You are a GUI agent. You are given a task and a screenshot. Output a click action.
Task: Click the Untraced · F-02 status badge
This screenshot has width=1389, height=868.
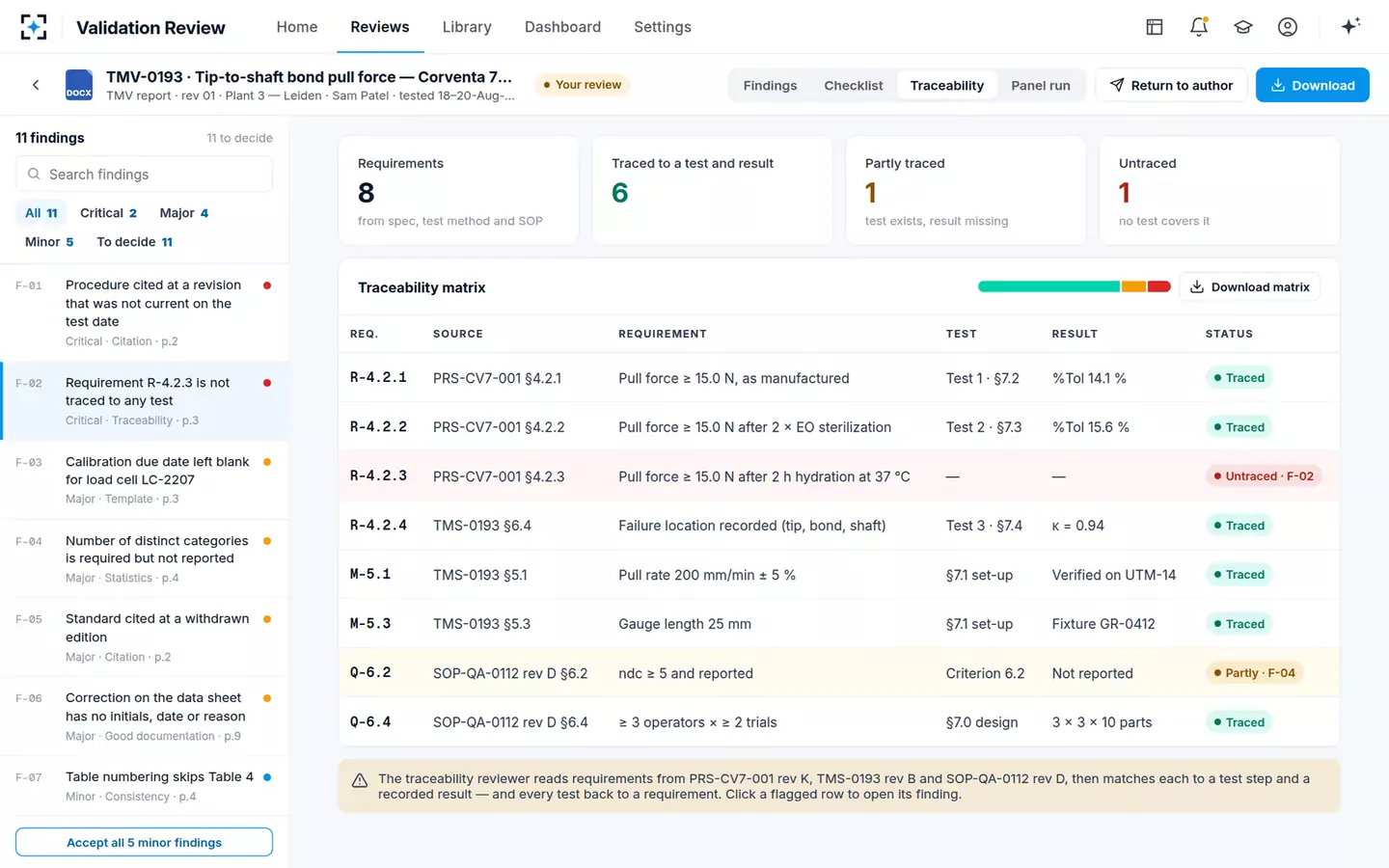tap(1264, 476)
